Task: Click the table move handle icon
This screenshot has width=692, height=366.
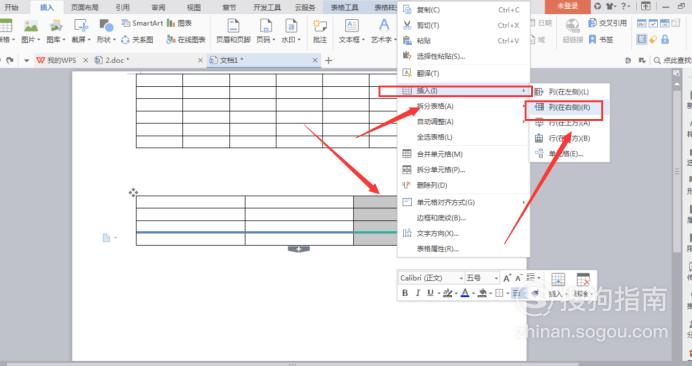Action: coord(133,192)
